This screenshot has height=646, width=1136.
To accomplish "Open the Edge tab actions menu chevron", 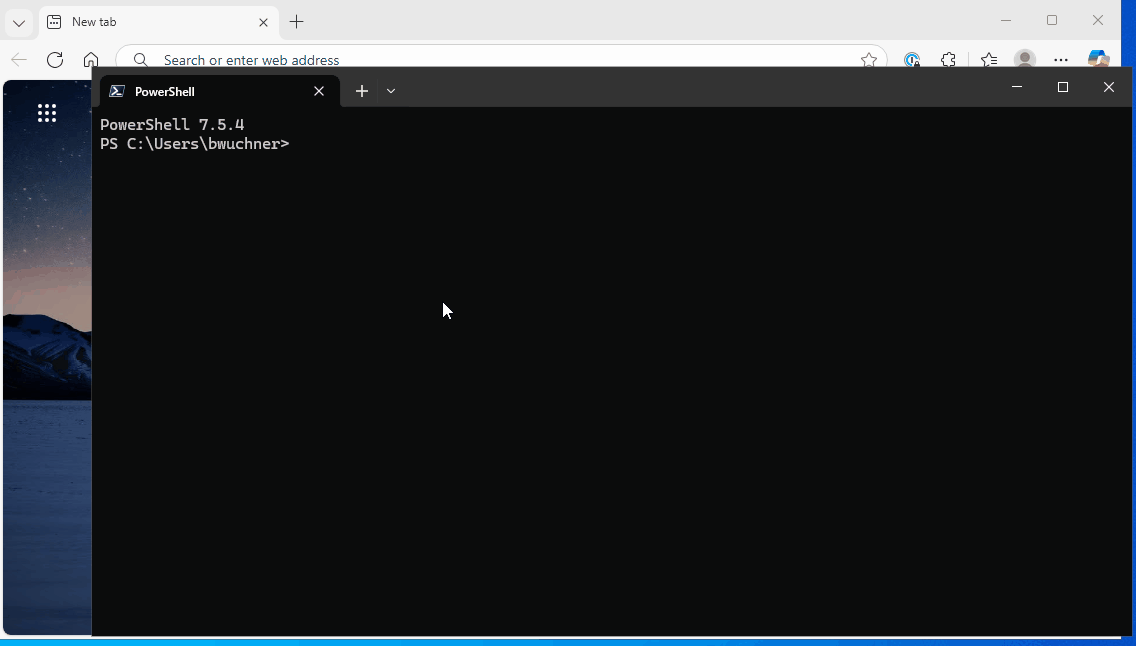I will pos(19,22).
